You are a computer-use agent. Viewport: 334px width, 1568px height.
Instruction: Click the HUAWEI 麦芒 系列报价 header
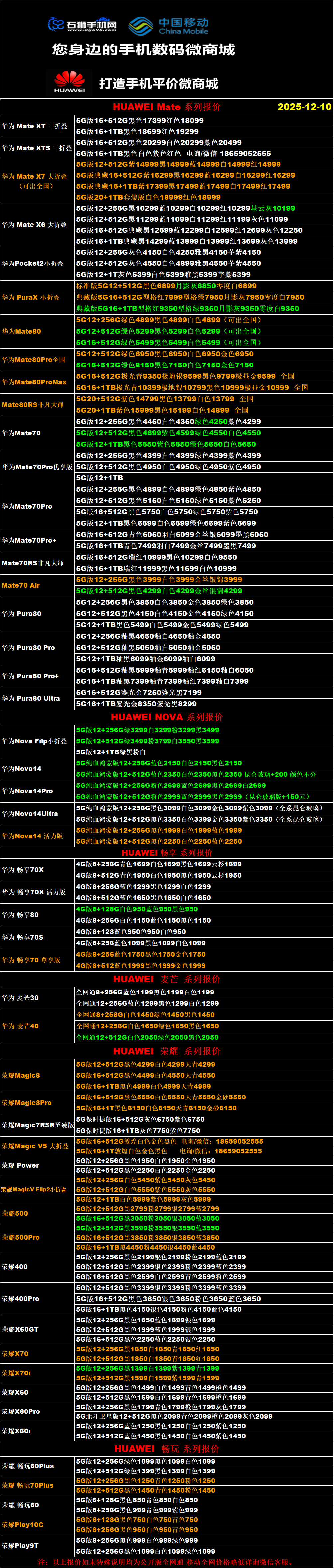[167, 979]
